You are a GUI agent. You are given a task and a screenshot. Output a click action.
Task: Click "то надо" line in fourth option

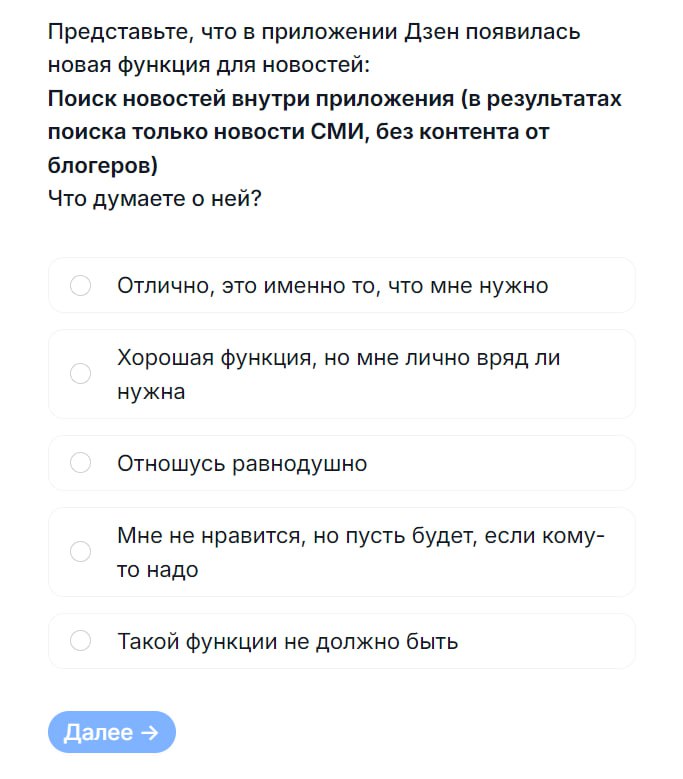[157, 570]
